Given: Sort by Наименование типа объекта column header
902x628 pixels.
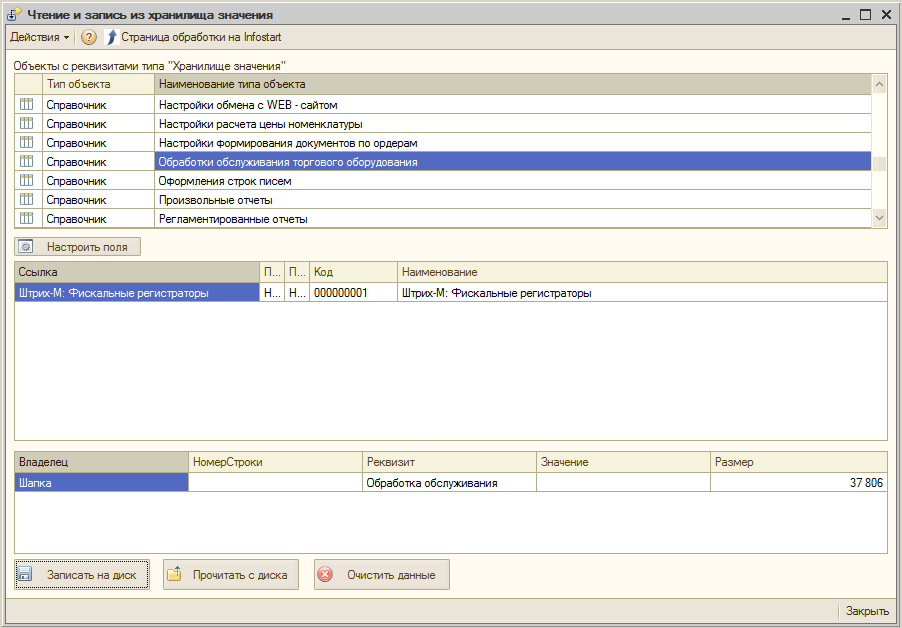Looking at the screenshot, I should point(510,84).
